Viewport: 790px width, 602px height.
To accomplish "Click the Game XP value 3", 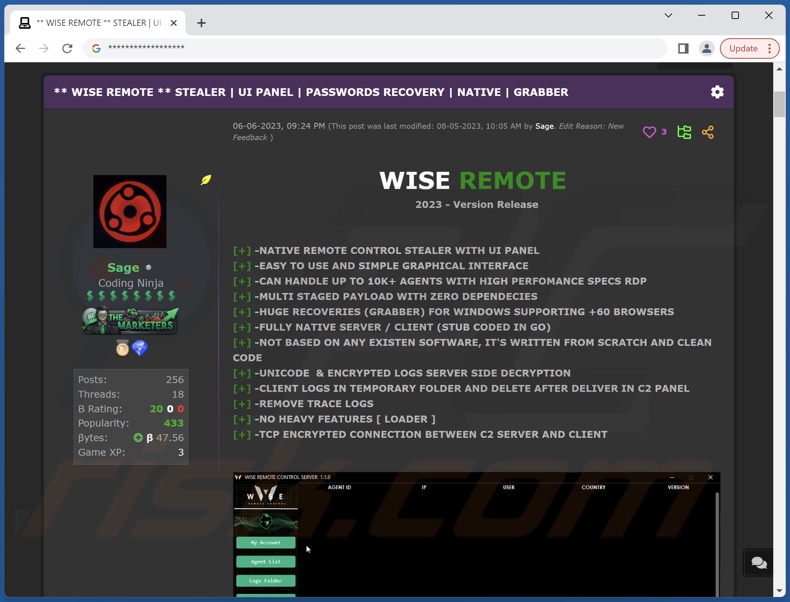I will pos(181,452).
